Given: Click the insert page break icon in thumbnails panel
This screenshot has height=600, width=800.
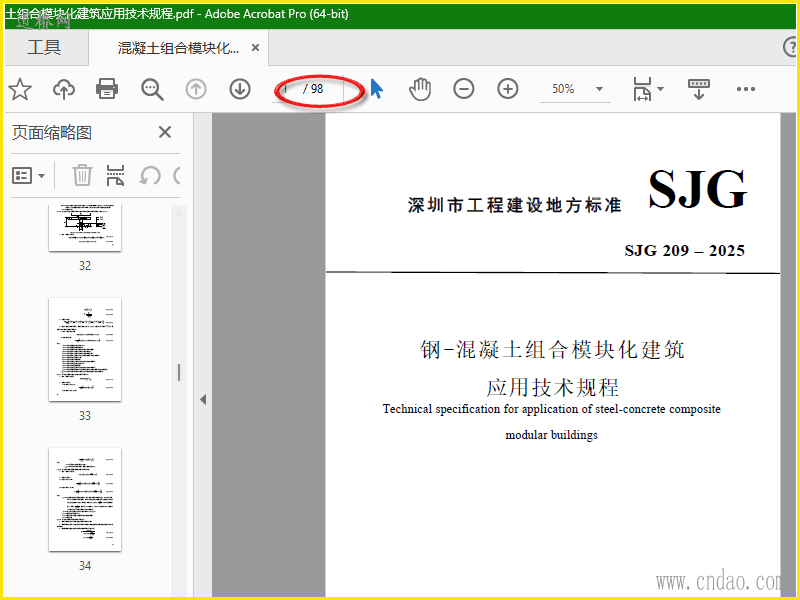Looking at the screenshot, I should [115, 176].
